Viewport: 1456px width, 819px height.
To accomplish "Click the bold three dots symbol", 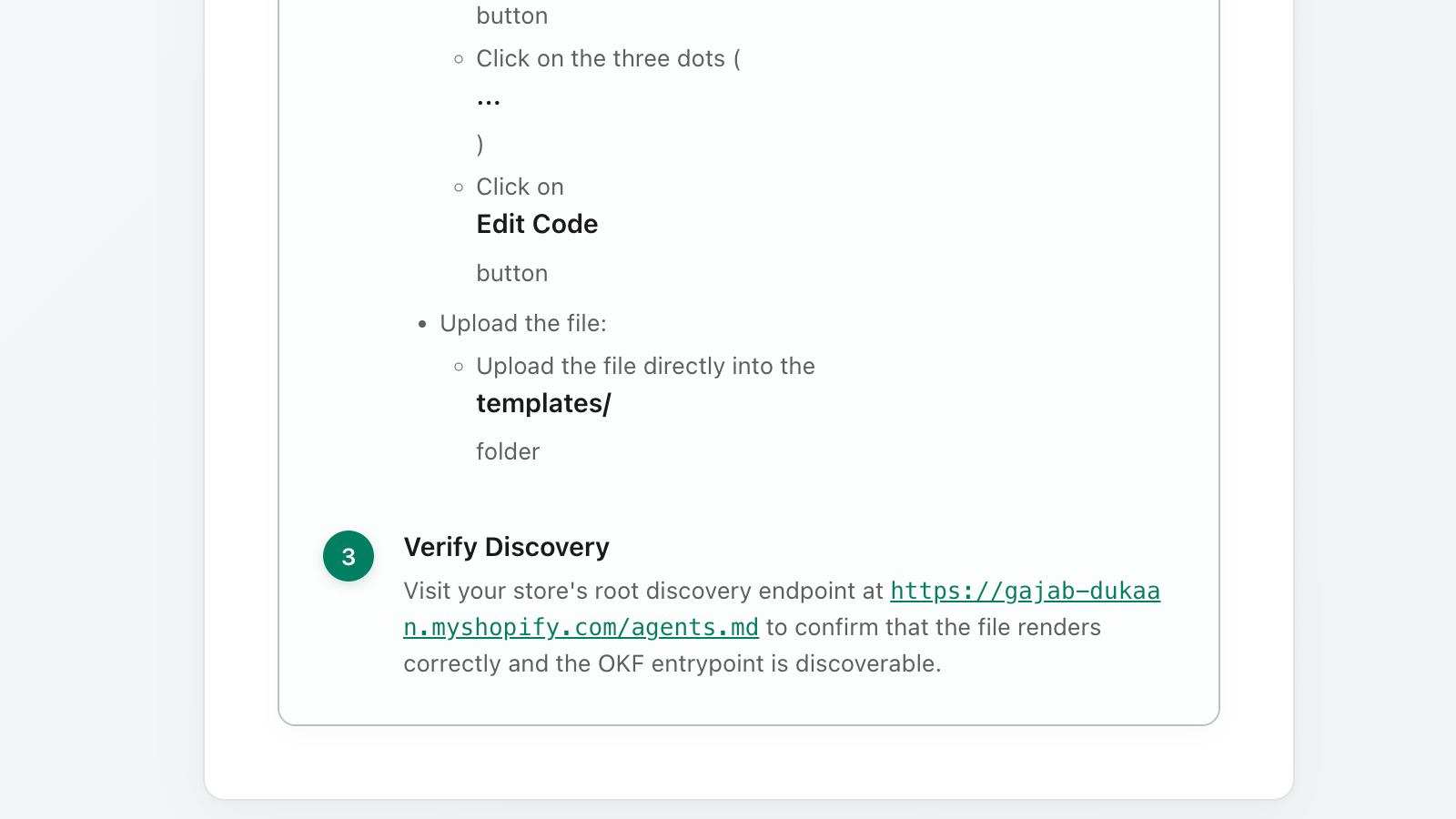I will (x=489, y=102).
